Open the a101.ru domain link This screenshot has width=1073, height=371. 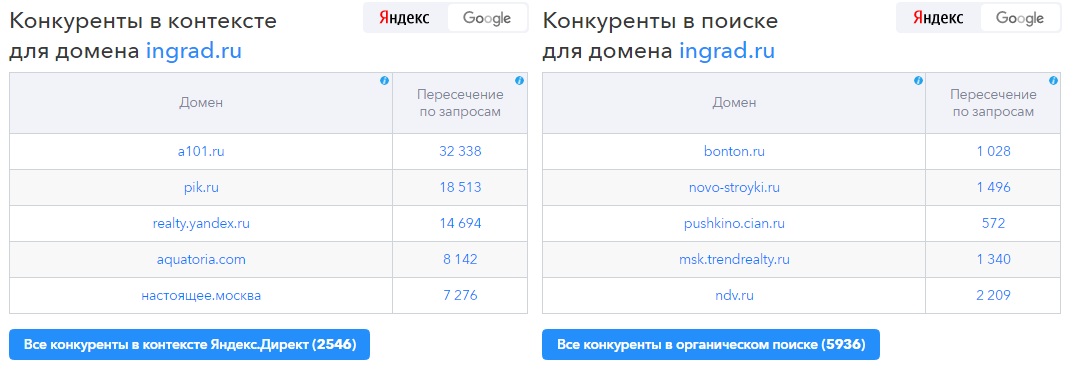click(201, 151)
